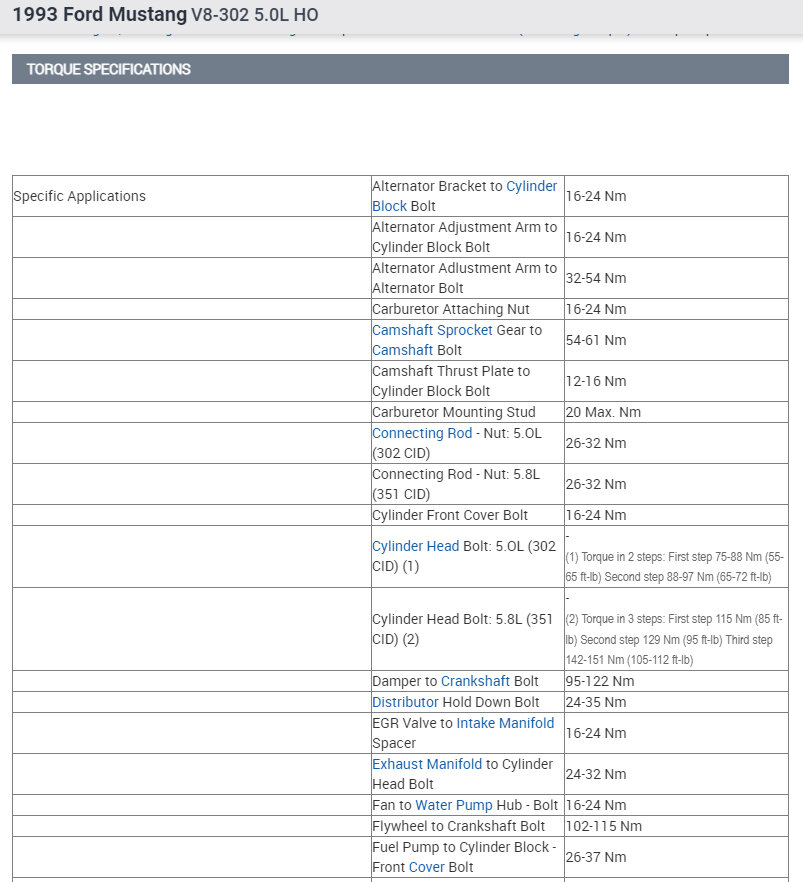Click the 1993 Ford Mustang page title

click(99, 16)
